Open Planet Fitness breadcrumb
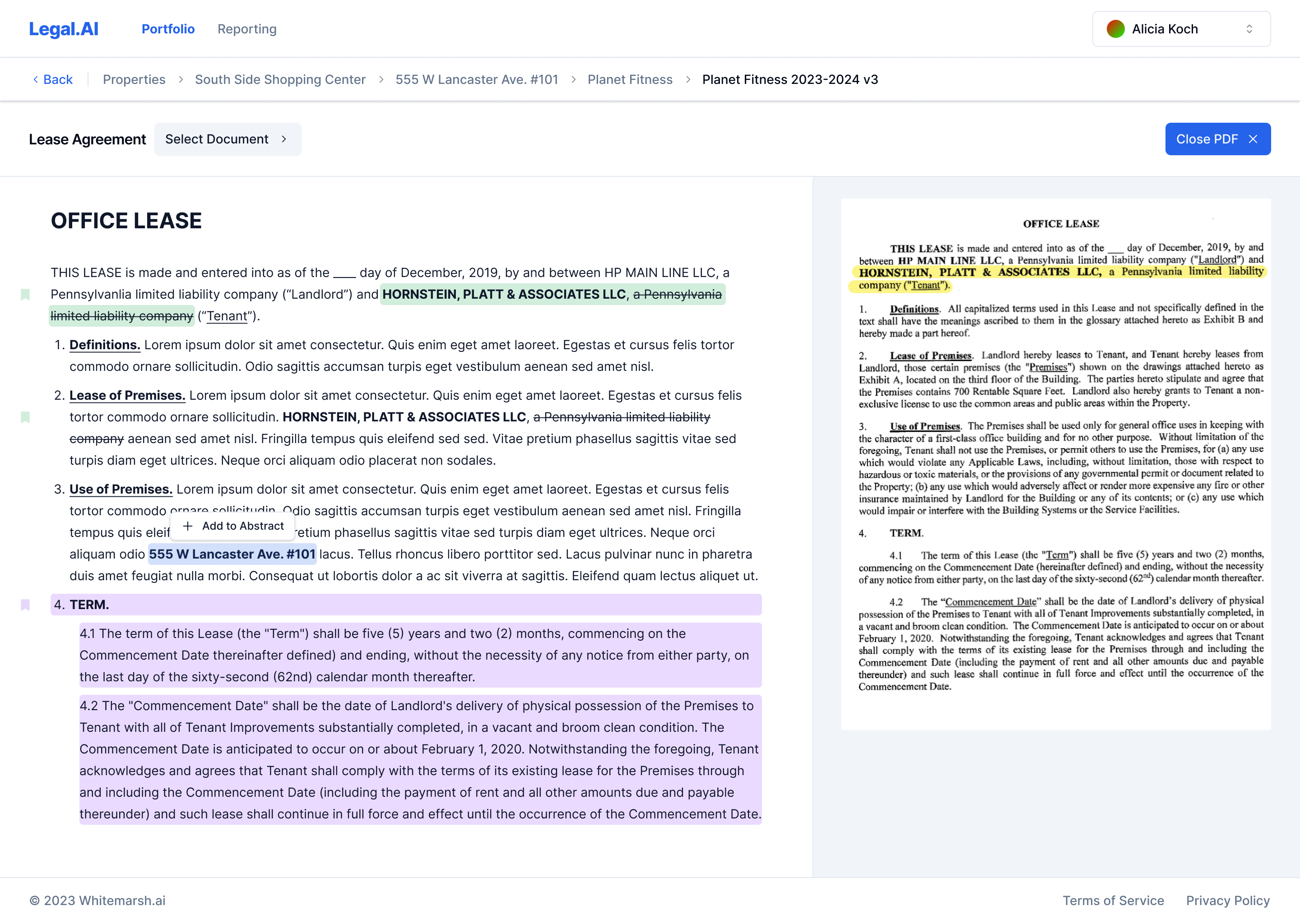The image size is (1300, 924). (630, 80)
